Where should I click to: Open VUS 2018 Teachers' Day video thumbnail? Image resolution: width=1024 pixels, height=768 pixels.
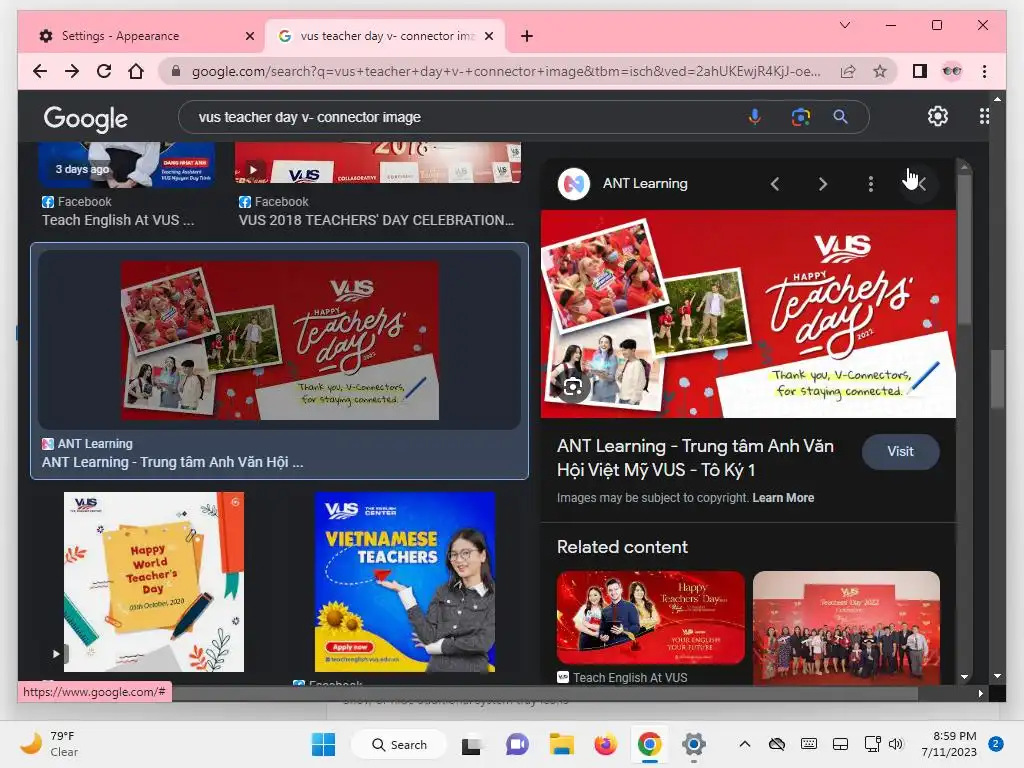click(x=377, y=163)
